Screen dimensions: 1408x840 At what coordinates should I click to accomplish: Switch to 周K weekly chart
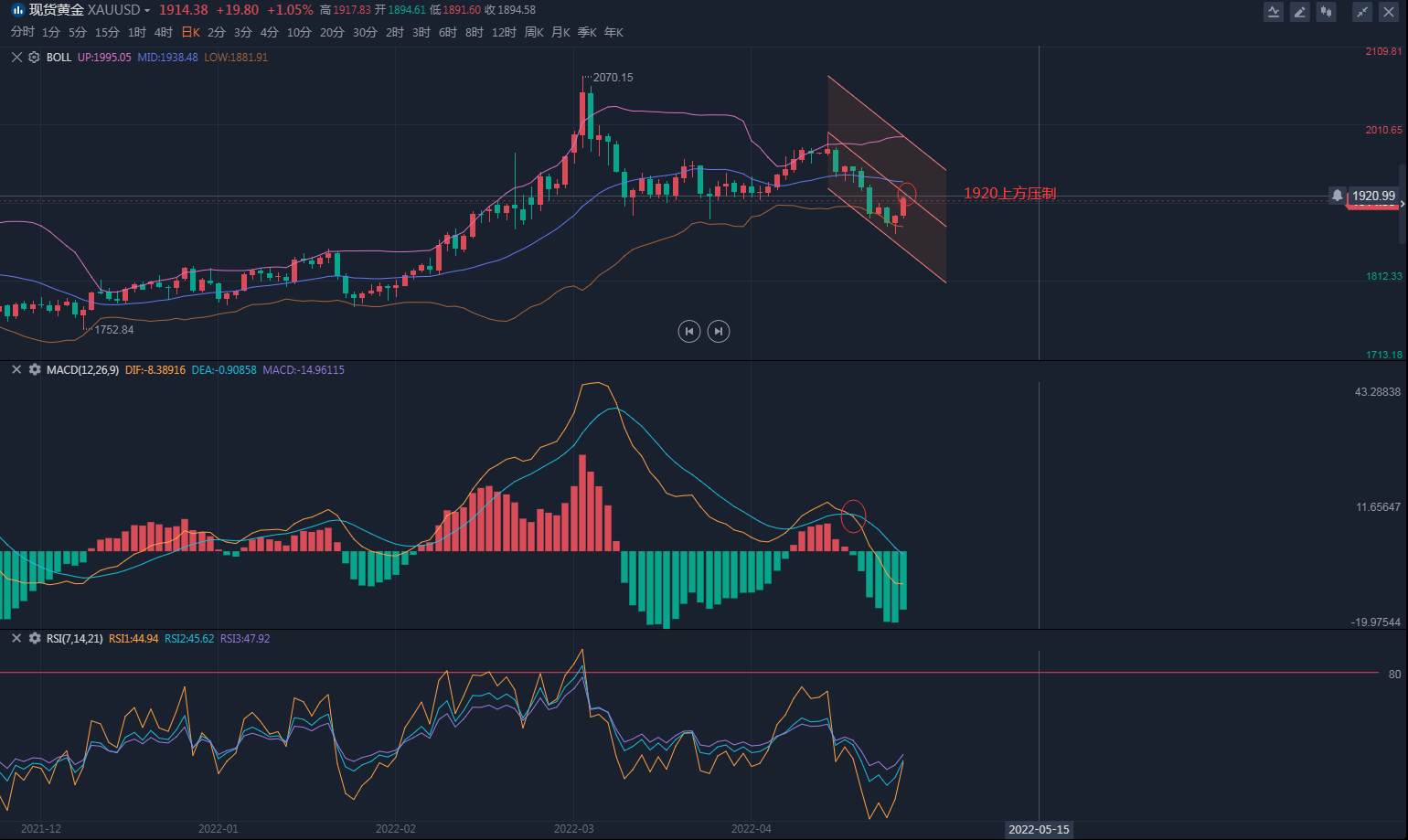click(534, 32)
